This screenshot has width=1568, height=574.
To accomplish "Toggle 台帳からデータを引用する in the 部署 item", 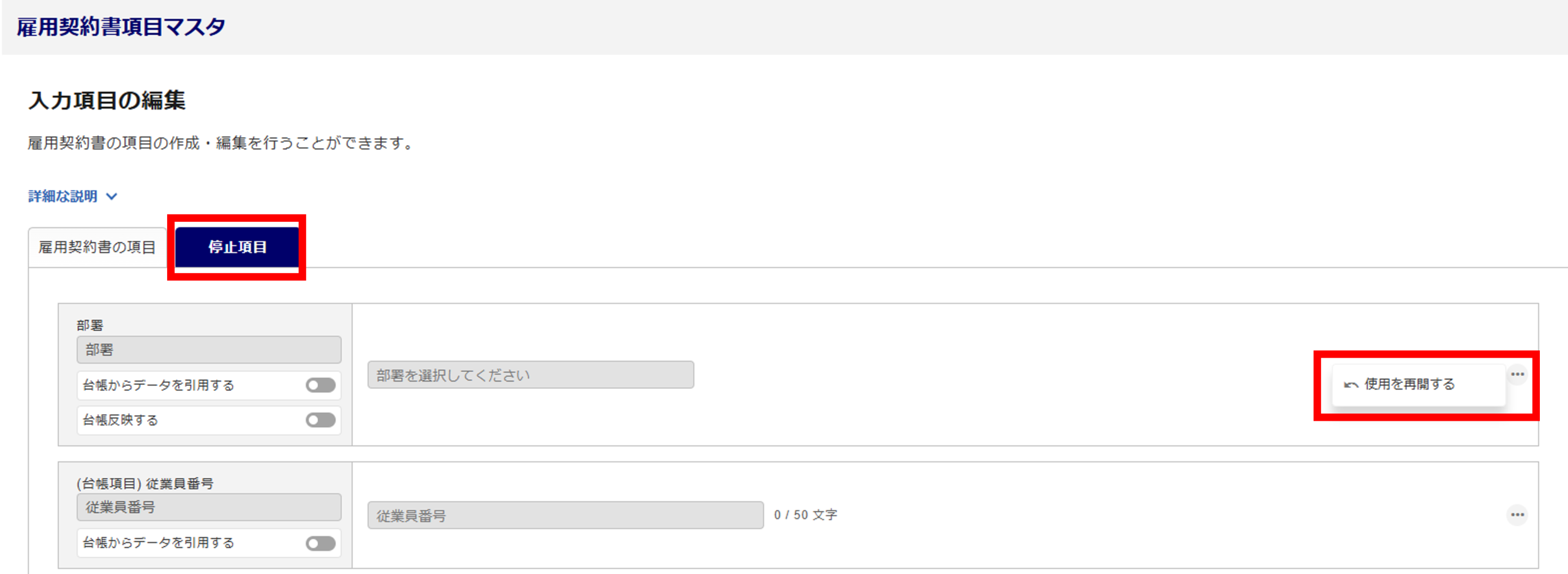I will coord(320,385).
